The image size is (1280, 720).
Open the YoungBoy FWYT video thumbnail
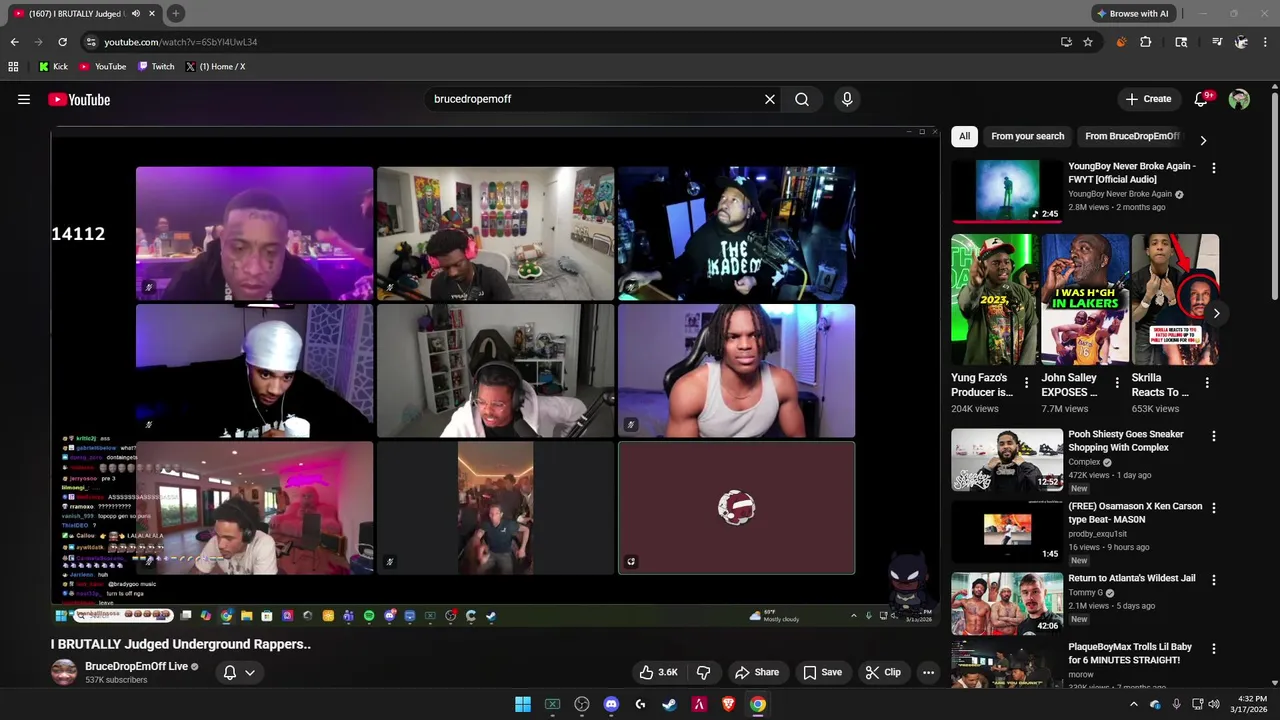[x=1006, y=190]
